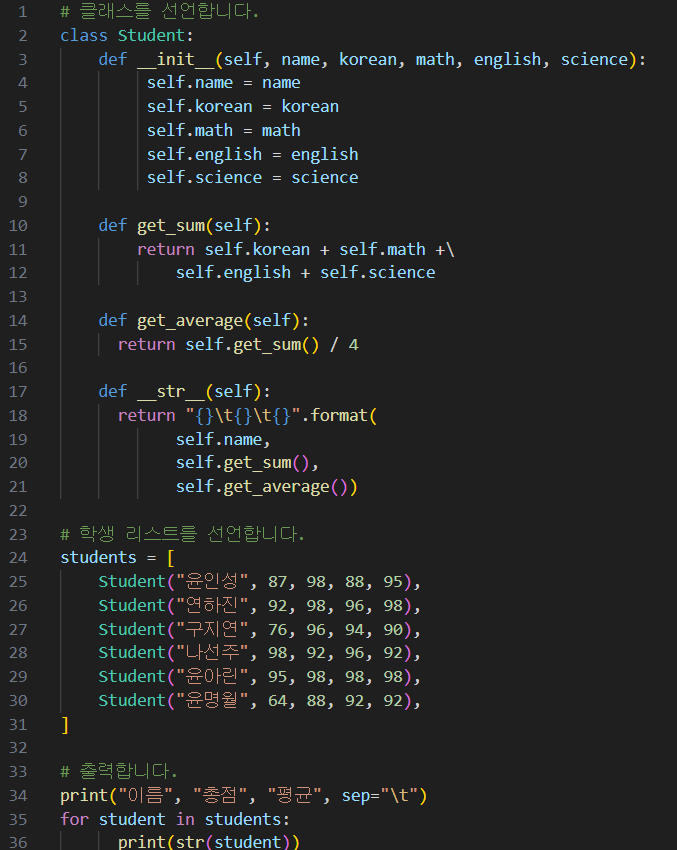Click 'self.korean = korean' on line 5
The height and width of the screenshot is (850, 677).
click(x=243, y=106)
